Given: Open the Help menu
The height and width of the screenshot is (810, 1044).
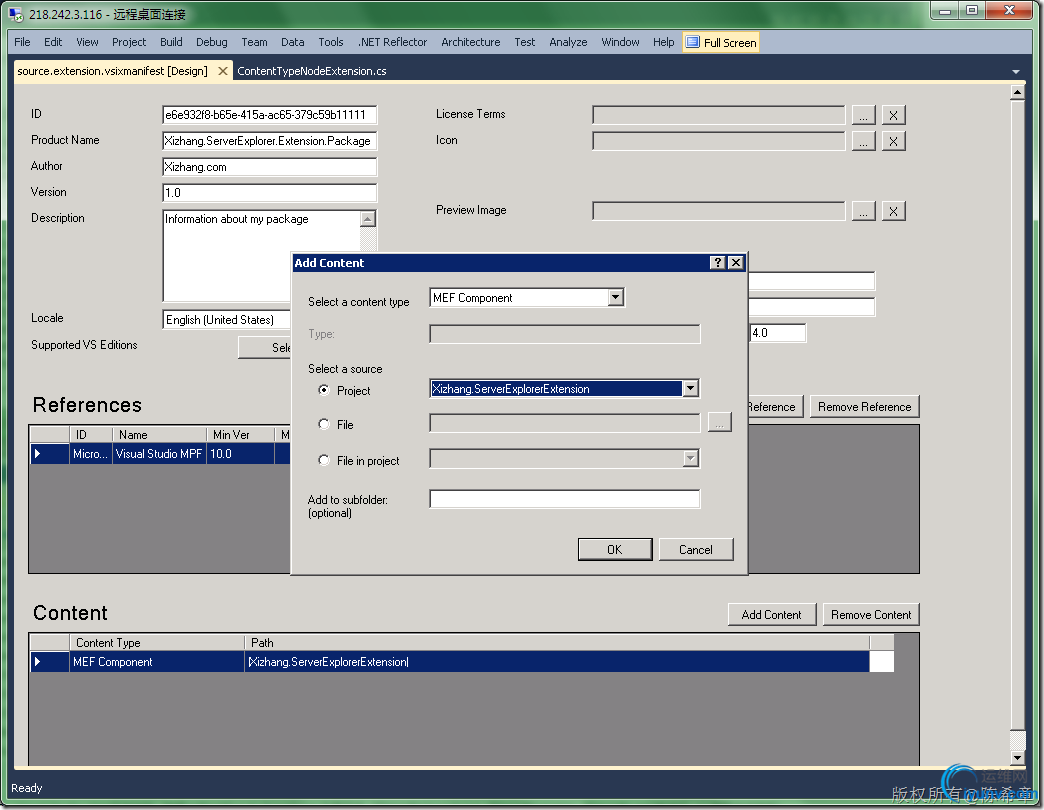Looking at the screenshot, I should (663, 42).
